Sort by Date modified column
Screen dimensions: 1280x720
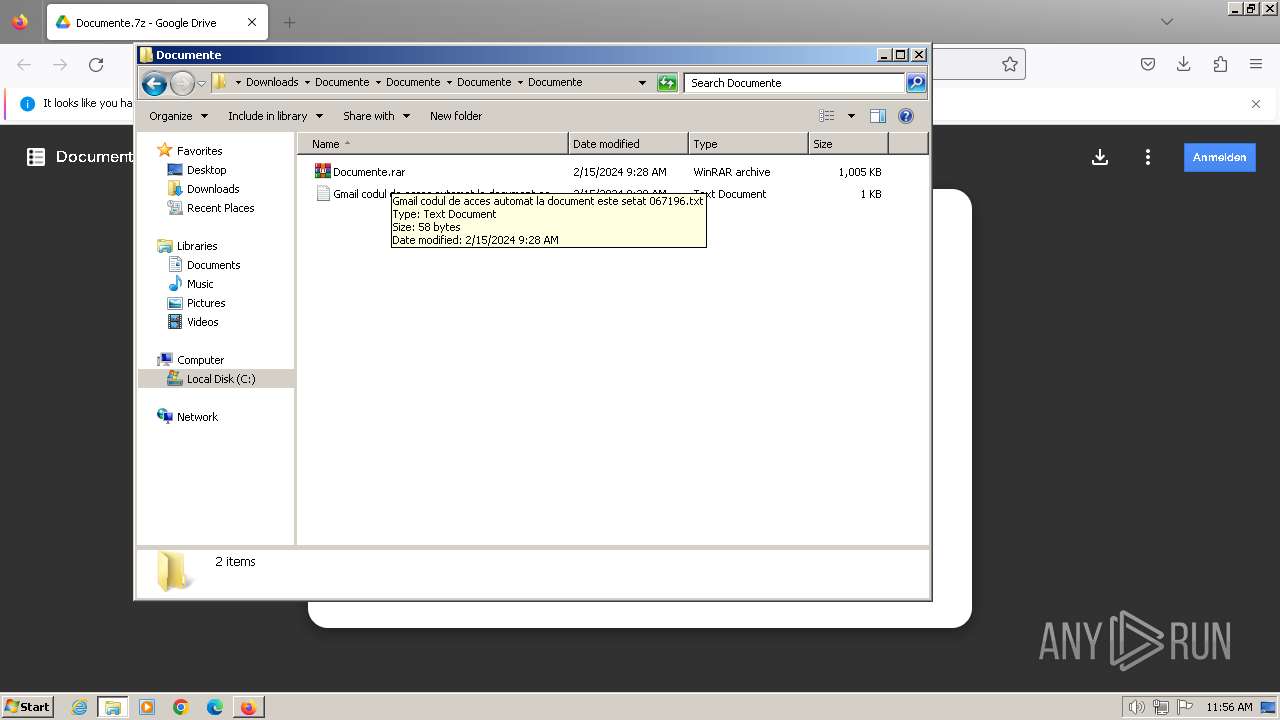tap(628, 144)
